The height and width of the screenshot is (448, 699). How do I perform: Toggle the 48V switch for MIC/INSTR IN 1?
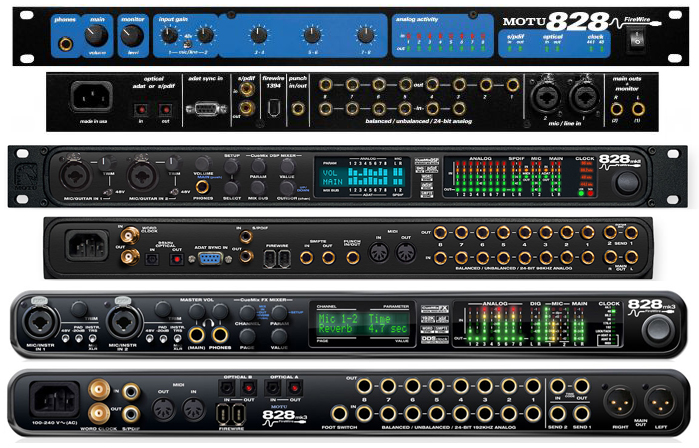click(x=66, y=339)
